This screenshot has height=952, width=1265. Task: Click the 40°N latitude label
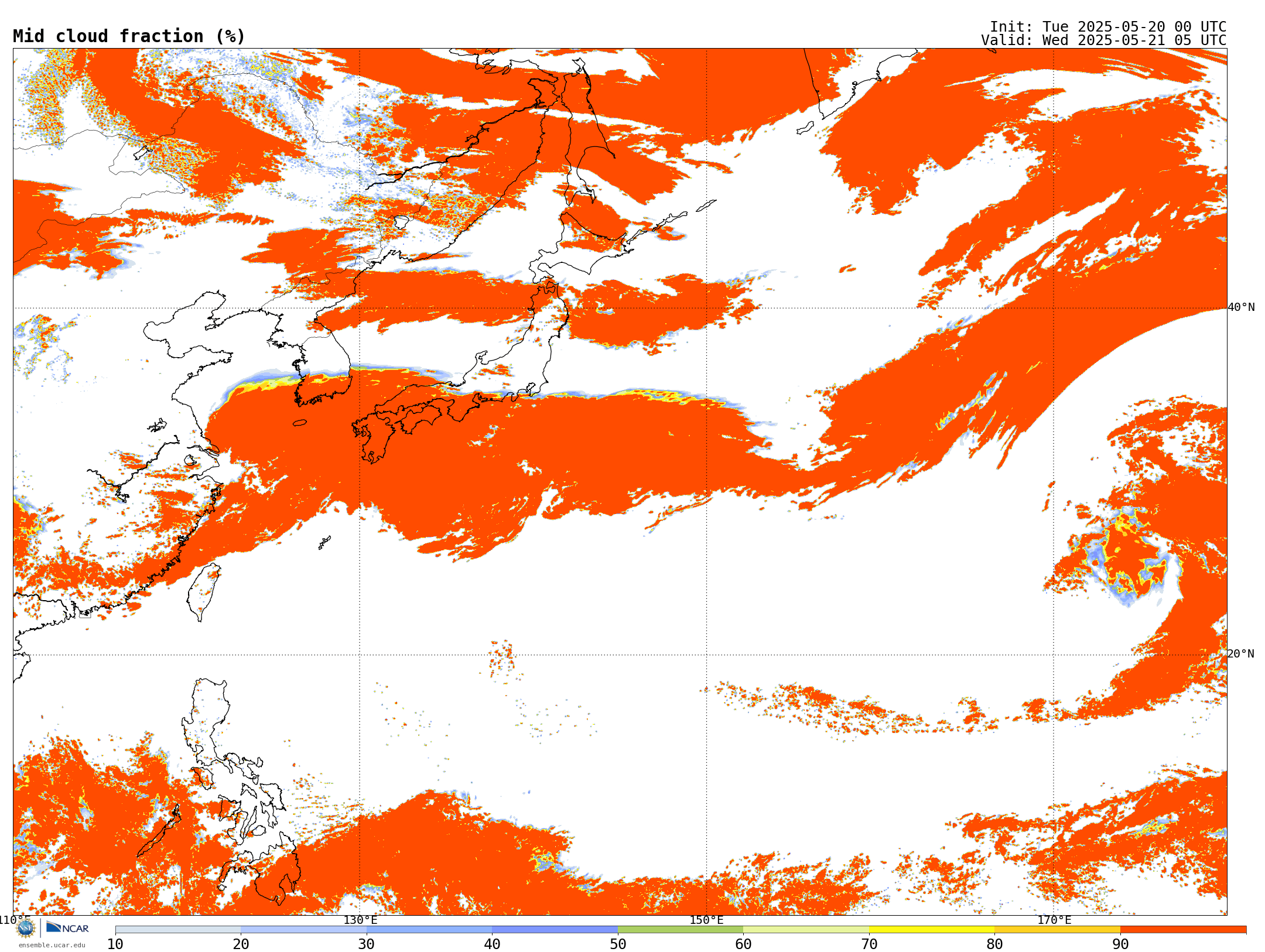coord(1241,307)
